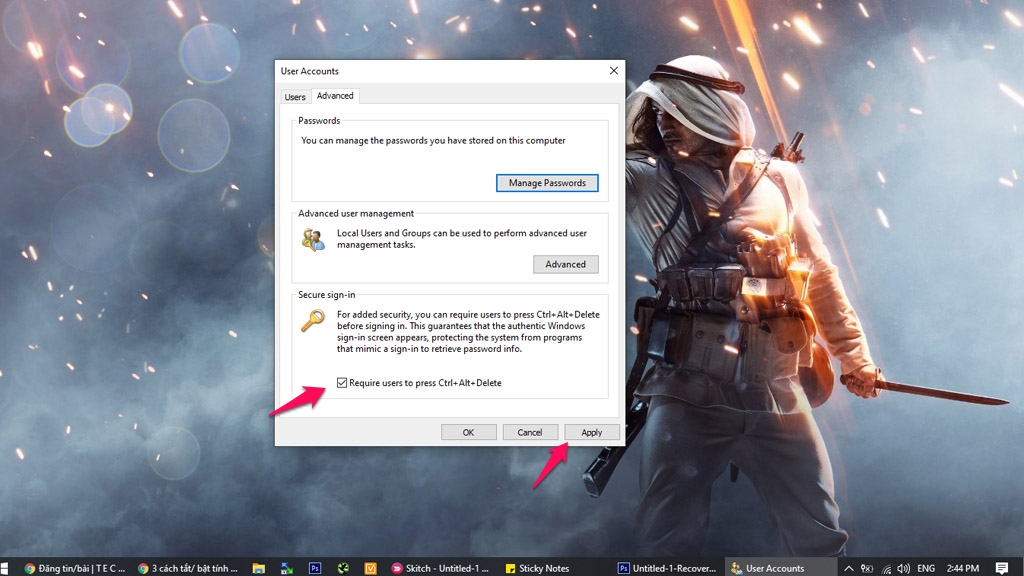Click Cancel in User Accounts dialog
1024x576 pixels.
point(530,432)
